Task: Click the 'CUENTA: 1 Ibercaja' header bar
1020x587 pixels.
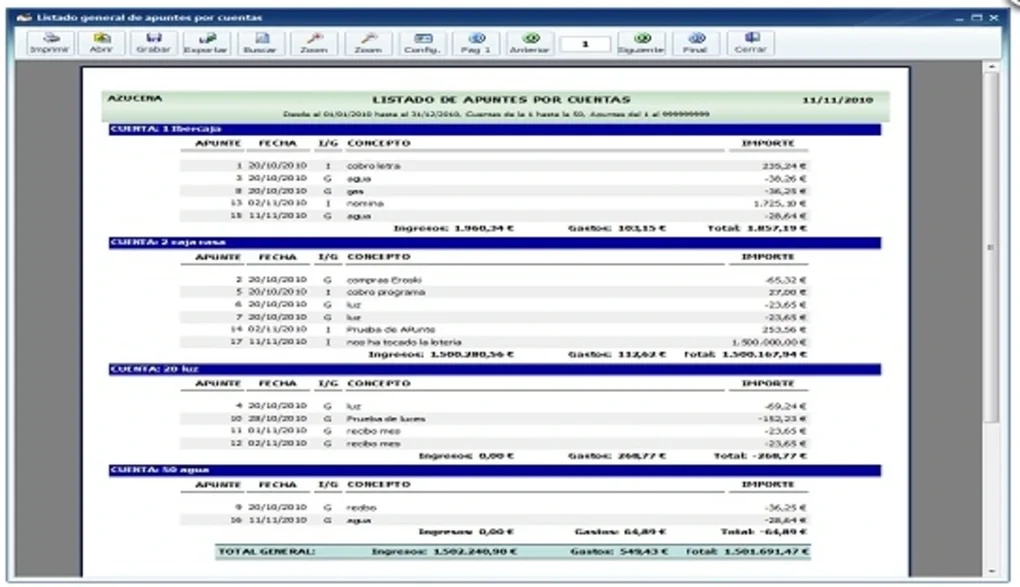Action: click(494, 129)
